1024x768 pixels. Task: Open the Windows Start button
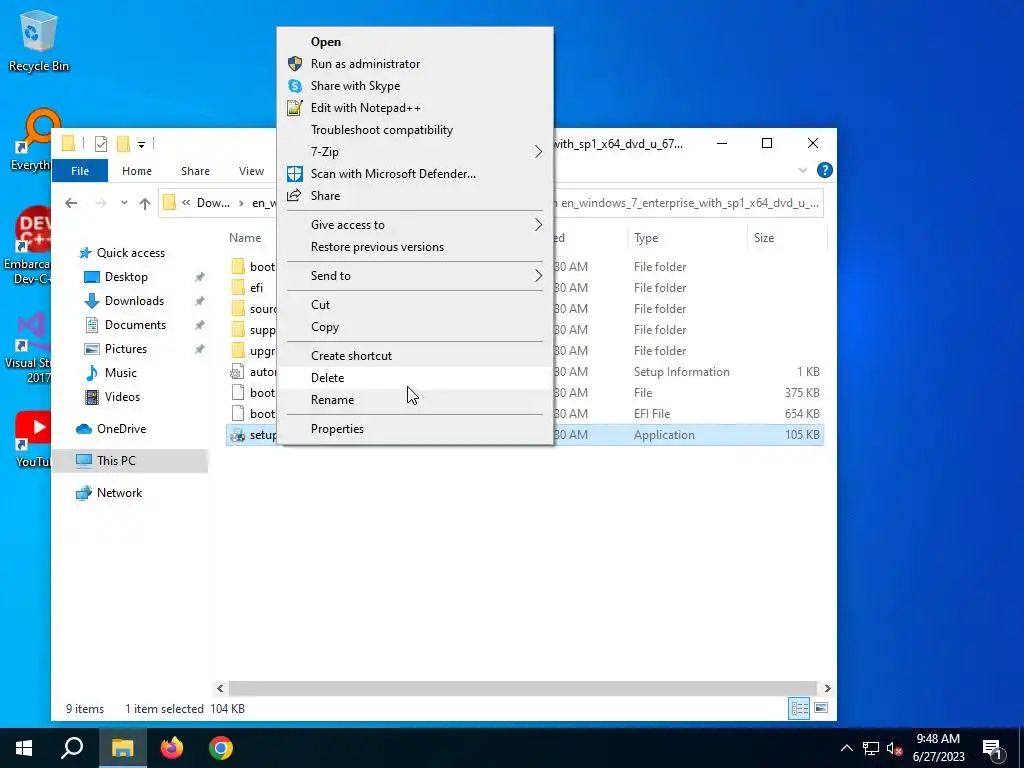[x=24, y=748]
